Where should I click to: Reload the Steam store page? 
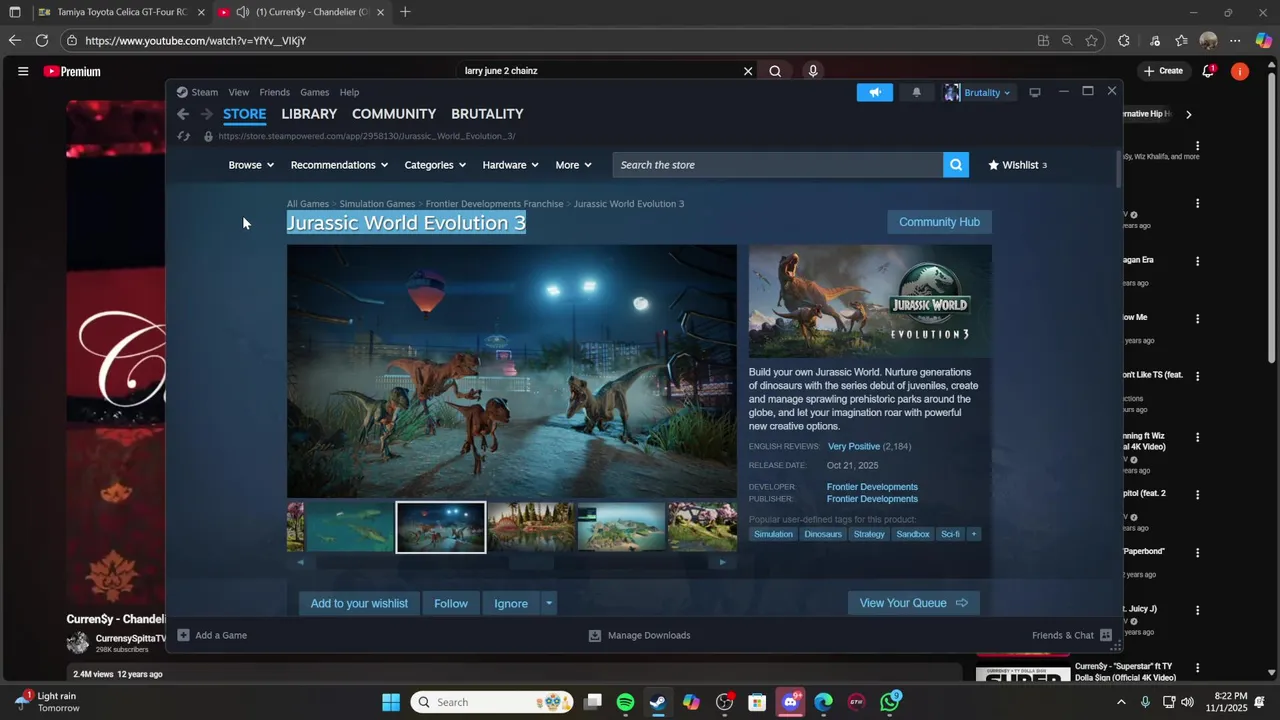click(184, 136)
